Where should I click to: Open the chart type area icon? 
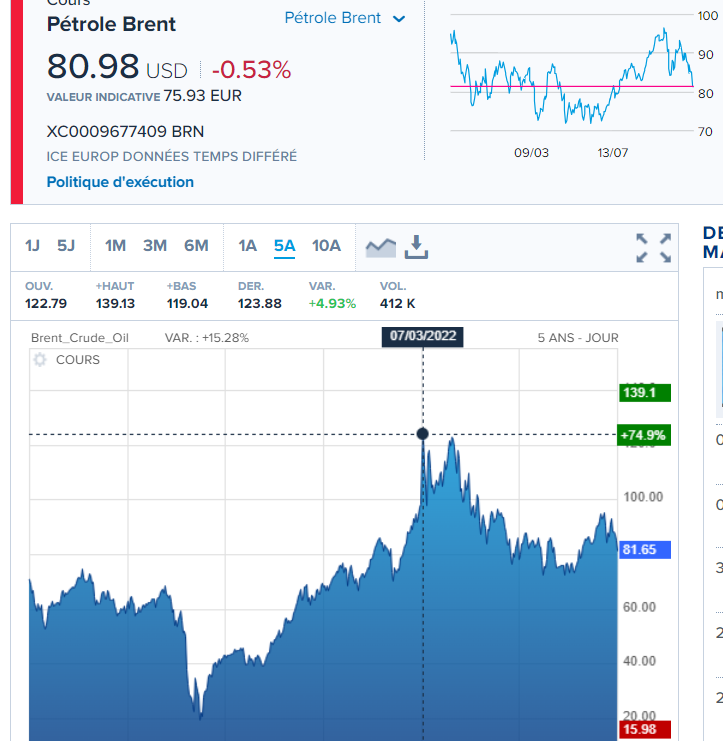pyautogui.click(x=381, y=247)
